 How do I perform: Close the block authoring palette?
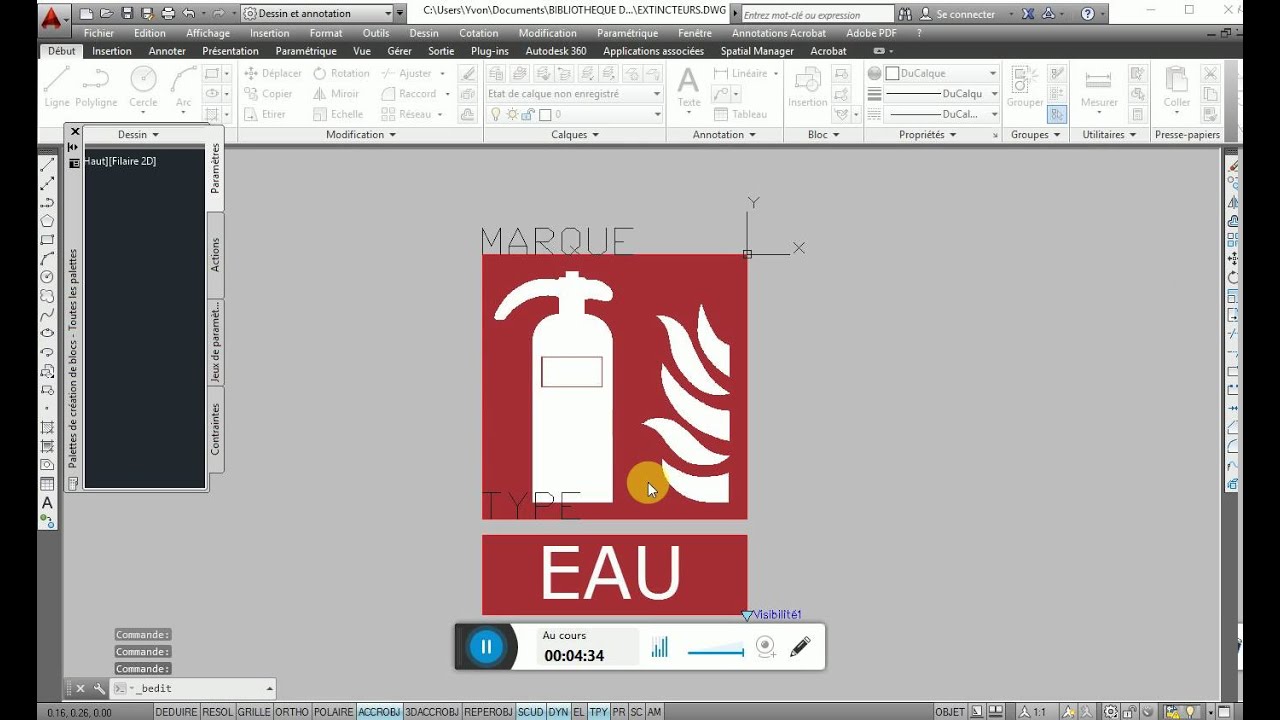click(x=74, y=131)
